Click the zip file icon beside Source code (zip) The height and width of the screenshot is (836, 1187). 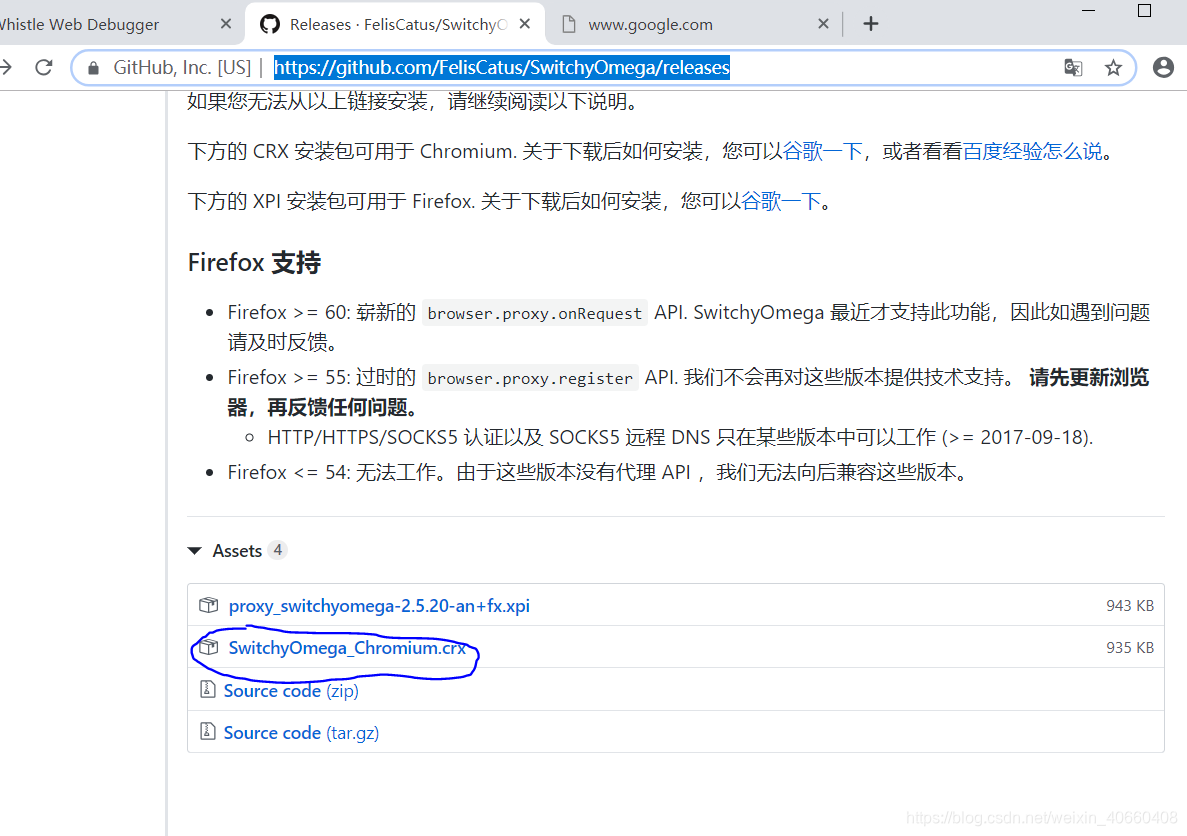pyautogui.click(x=207, y=689)
